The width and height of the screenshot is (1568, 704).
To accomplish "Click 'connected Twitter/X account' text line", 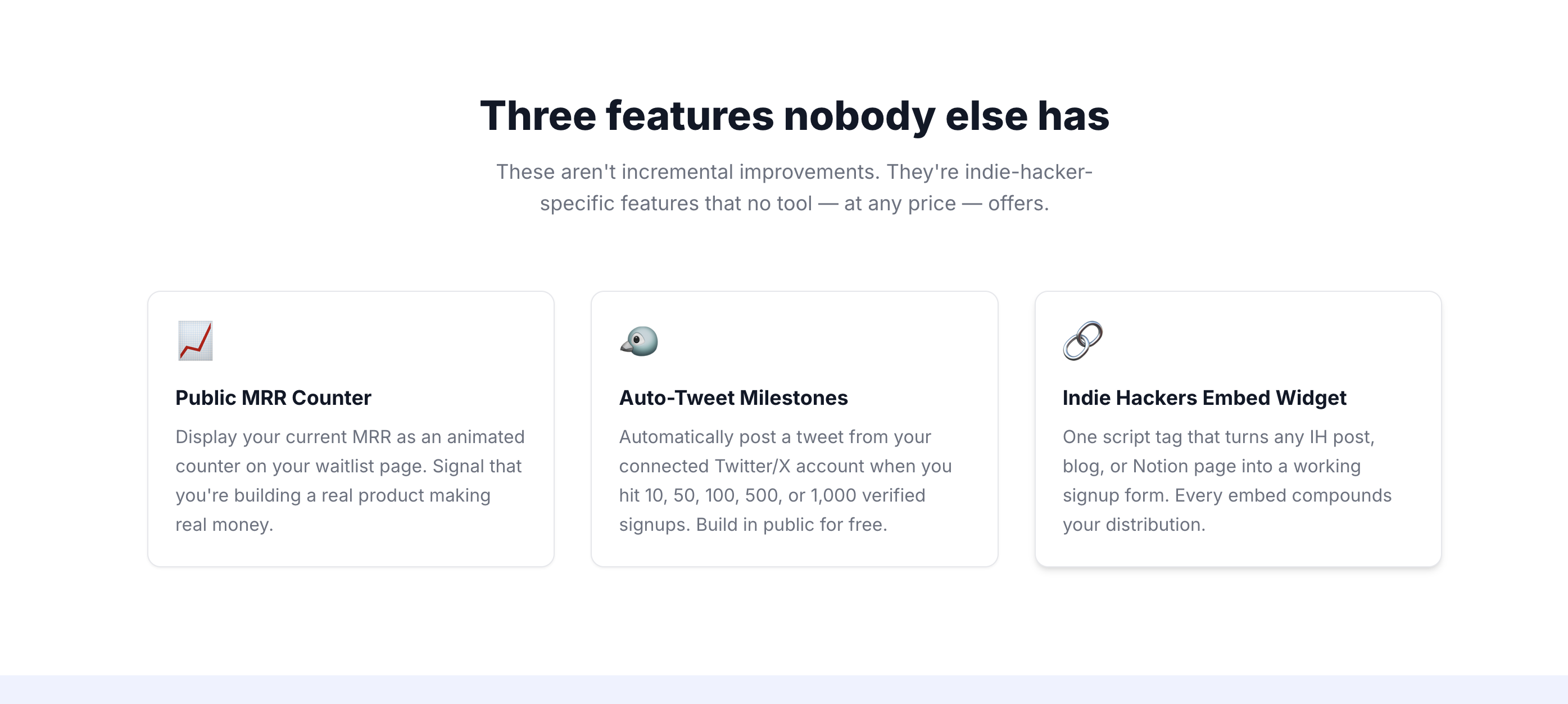I will tap(785, 466).
